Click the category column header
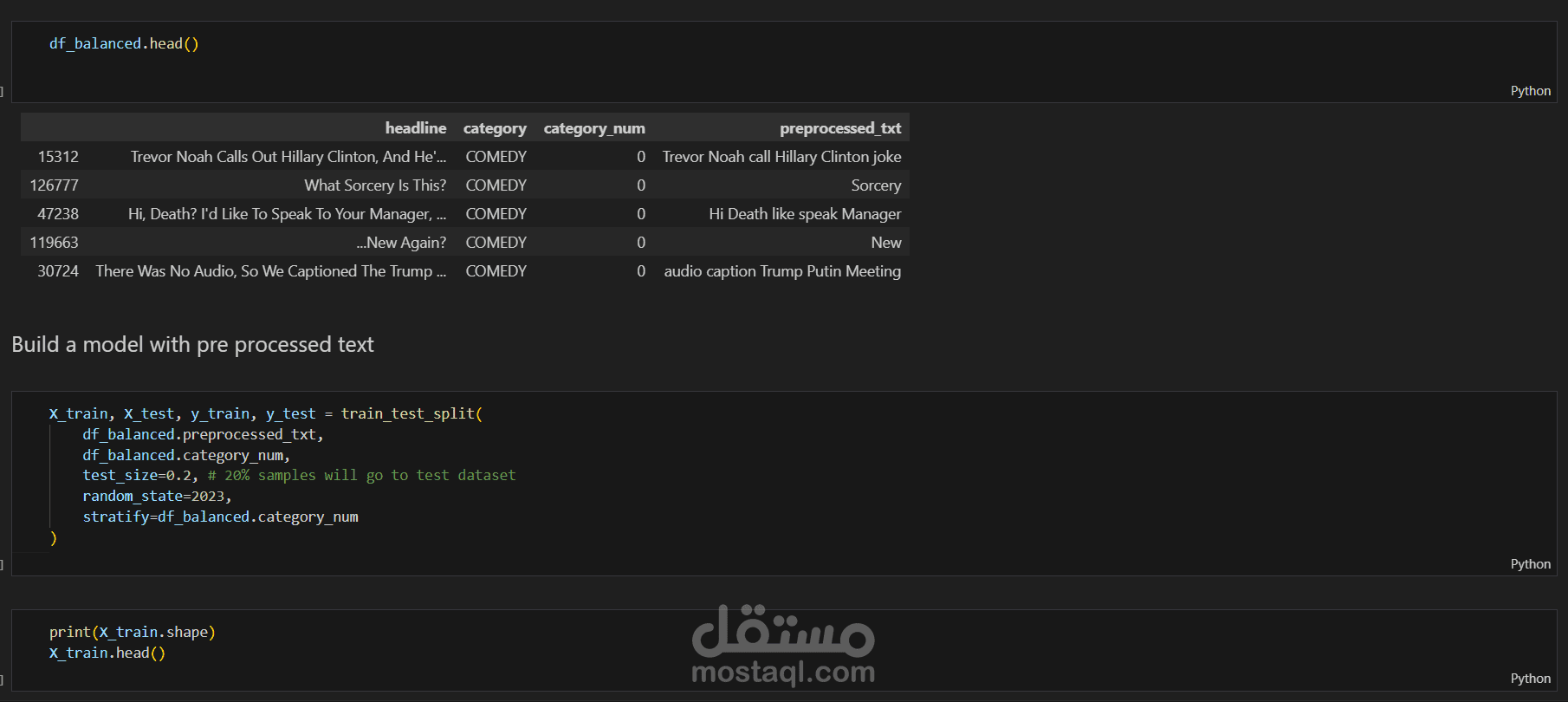Screen dimensions: 1568x702 [x=495, y=128]
